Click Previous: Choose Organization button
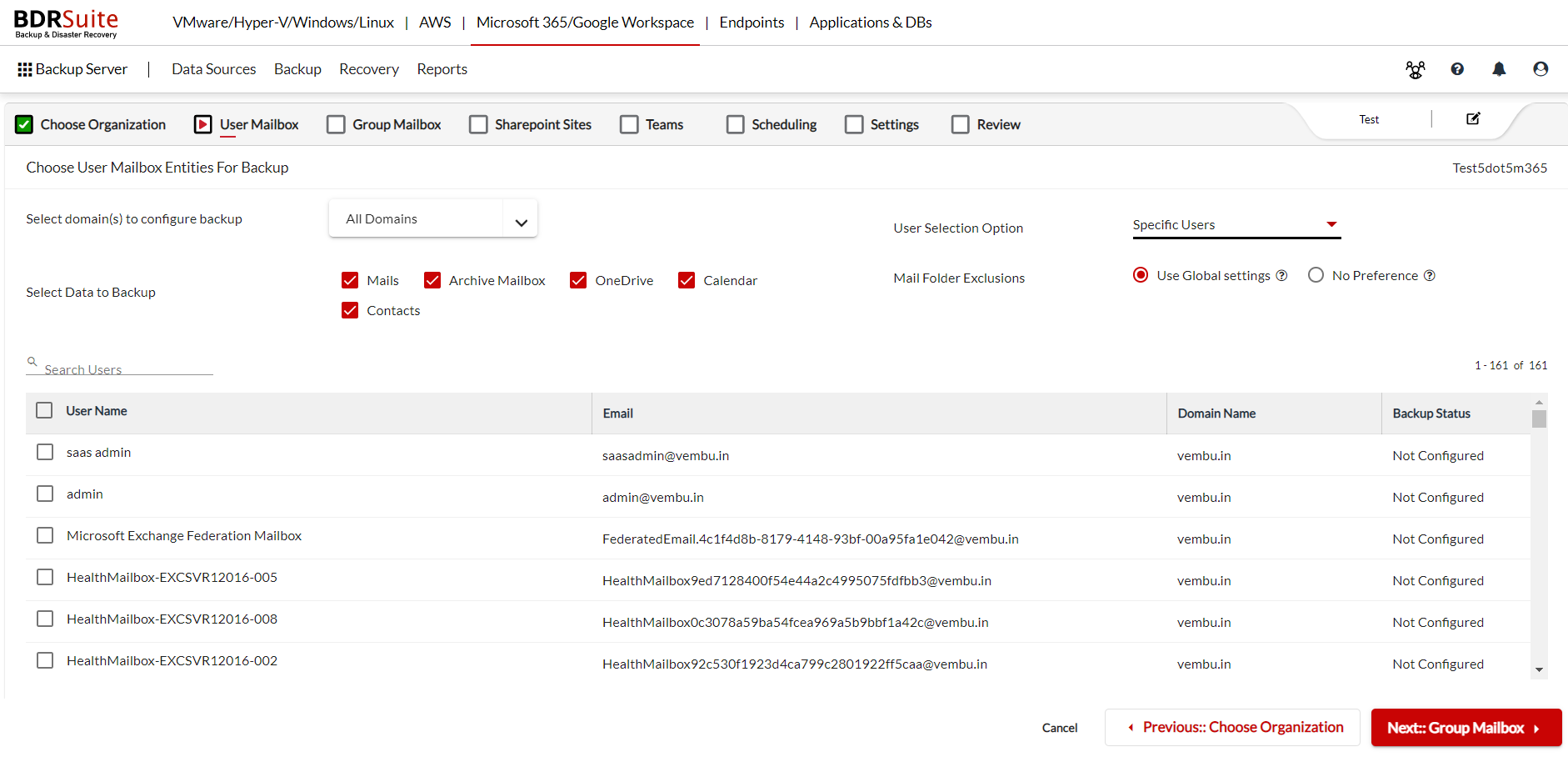The width and height of the screenshot is (1568, 767). tap(1232, 727)
